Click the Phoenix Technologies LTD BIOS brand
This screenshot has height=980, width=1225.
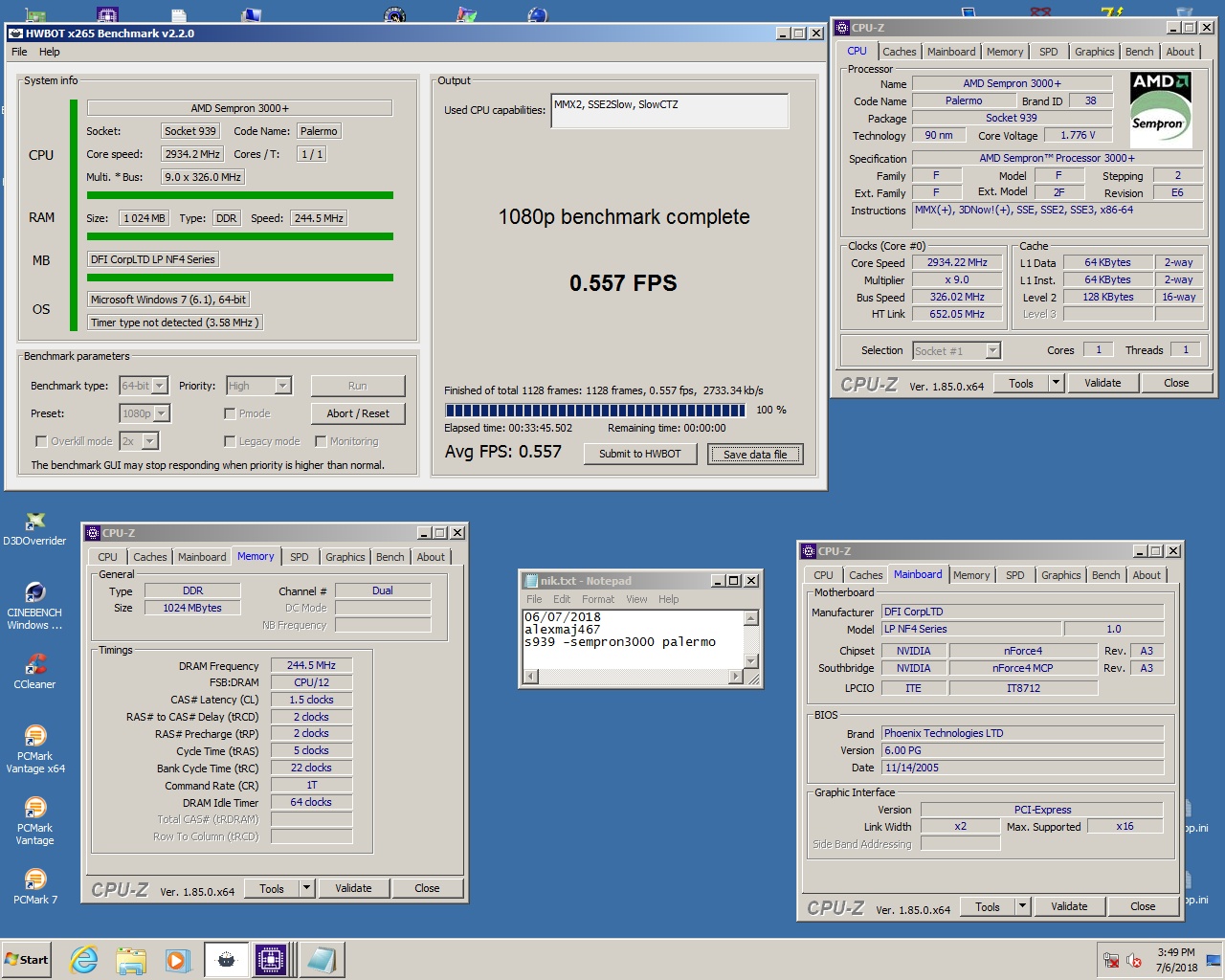[x=1022, y=733]
